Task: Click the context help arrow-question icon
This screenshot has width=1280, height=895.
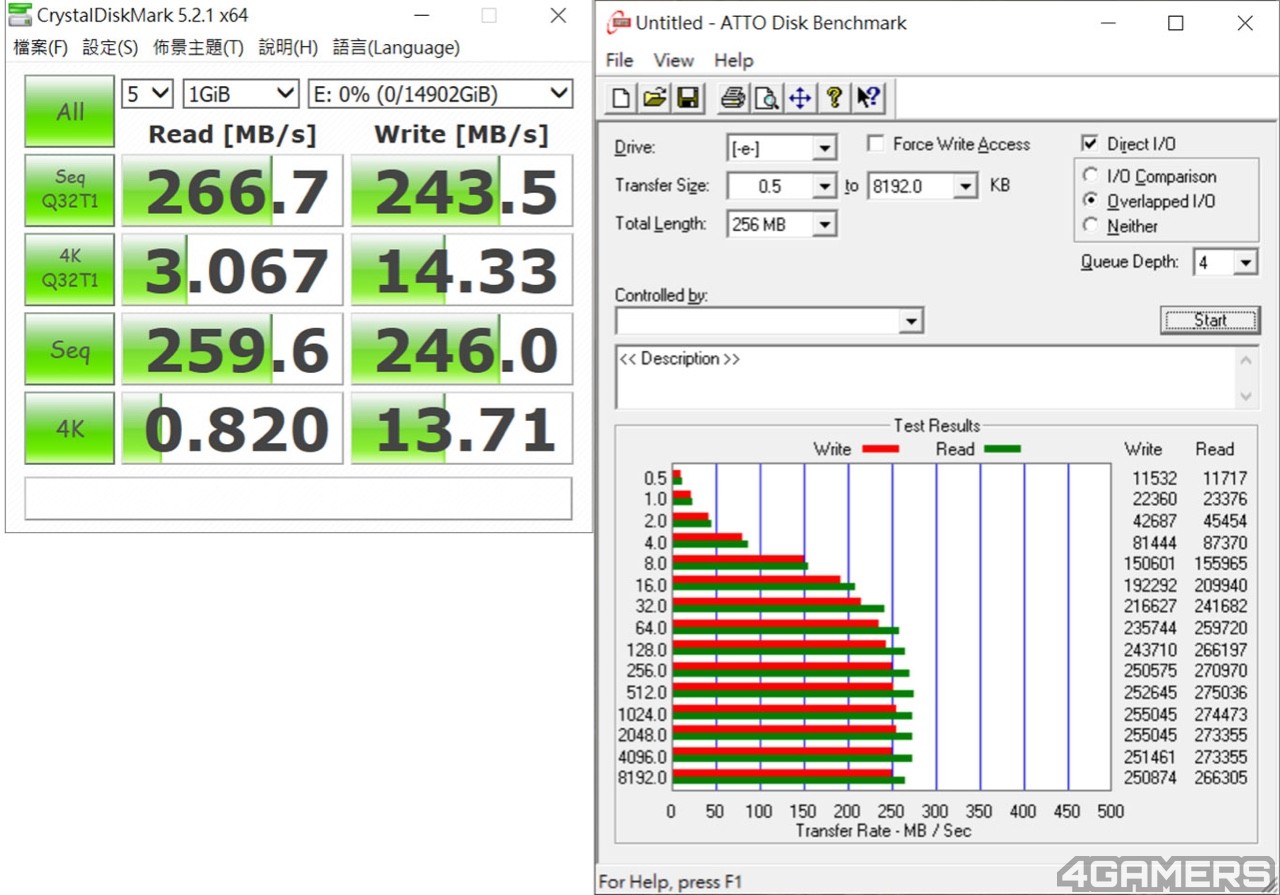Action: [867, 97]
